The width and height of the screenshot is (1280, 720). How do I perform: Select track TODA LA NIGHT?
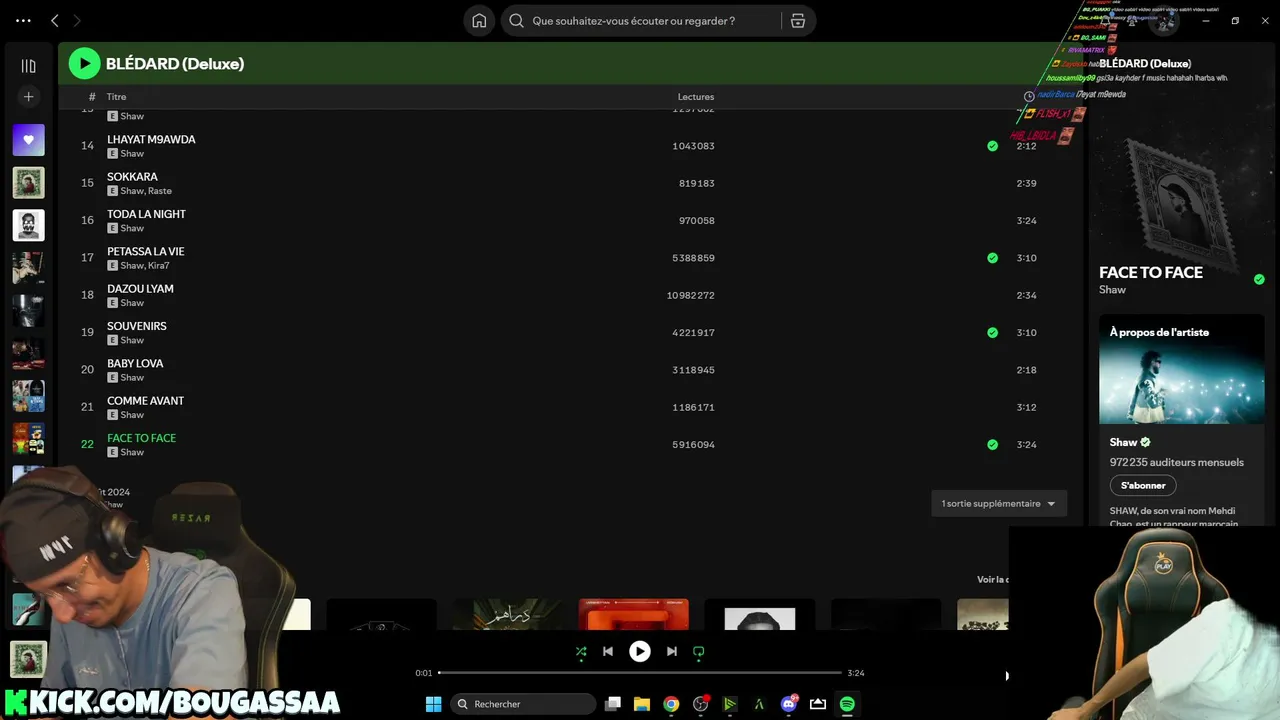pyautogui.click(x=146, y=214)
